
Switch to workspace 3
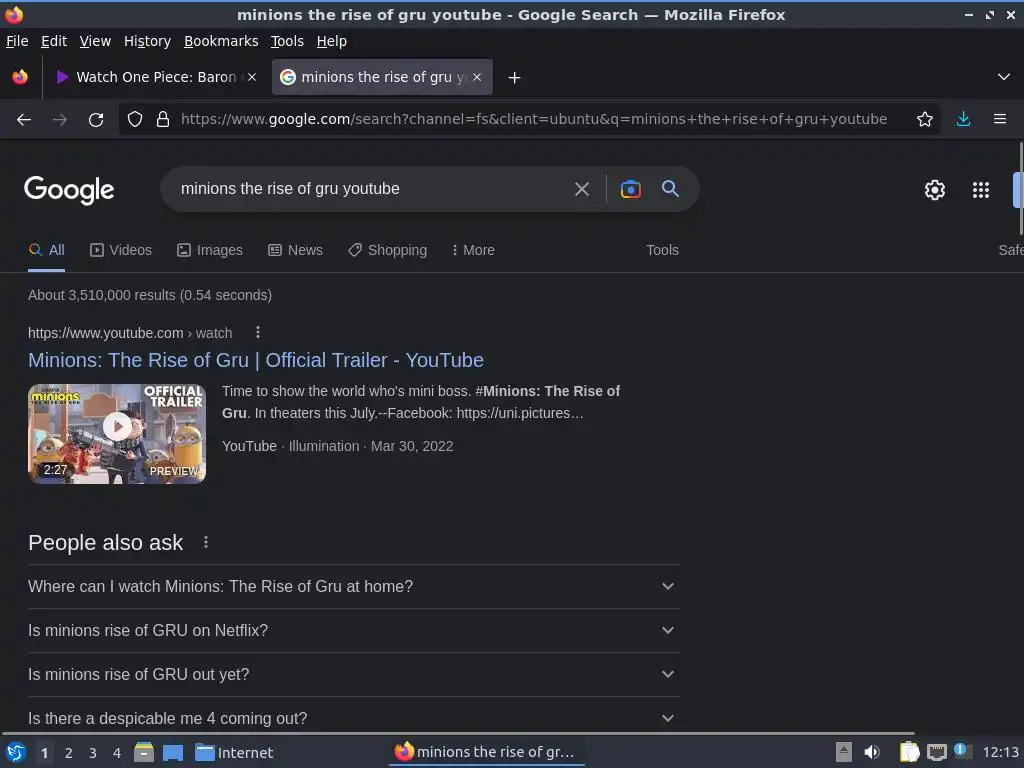(x=93, y=753)
